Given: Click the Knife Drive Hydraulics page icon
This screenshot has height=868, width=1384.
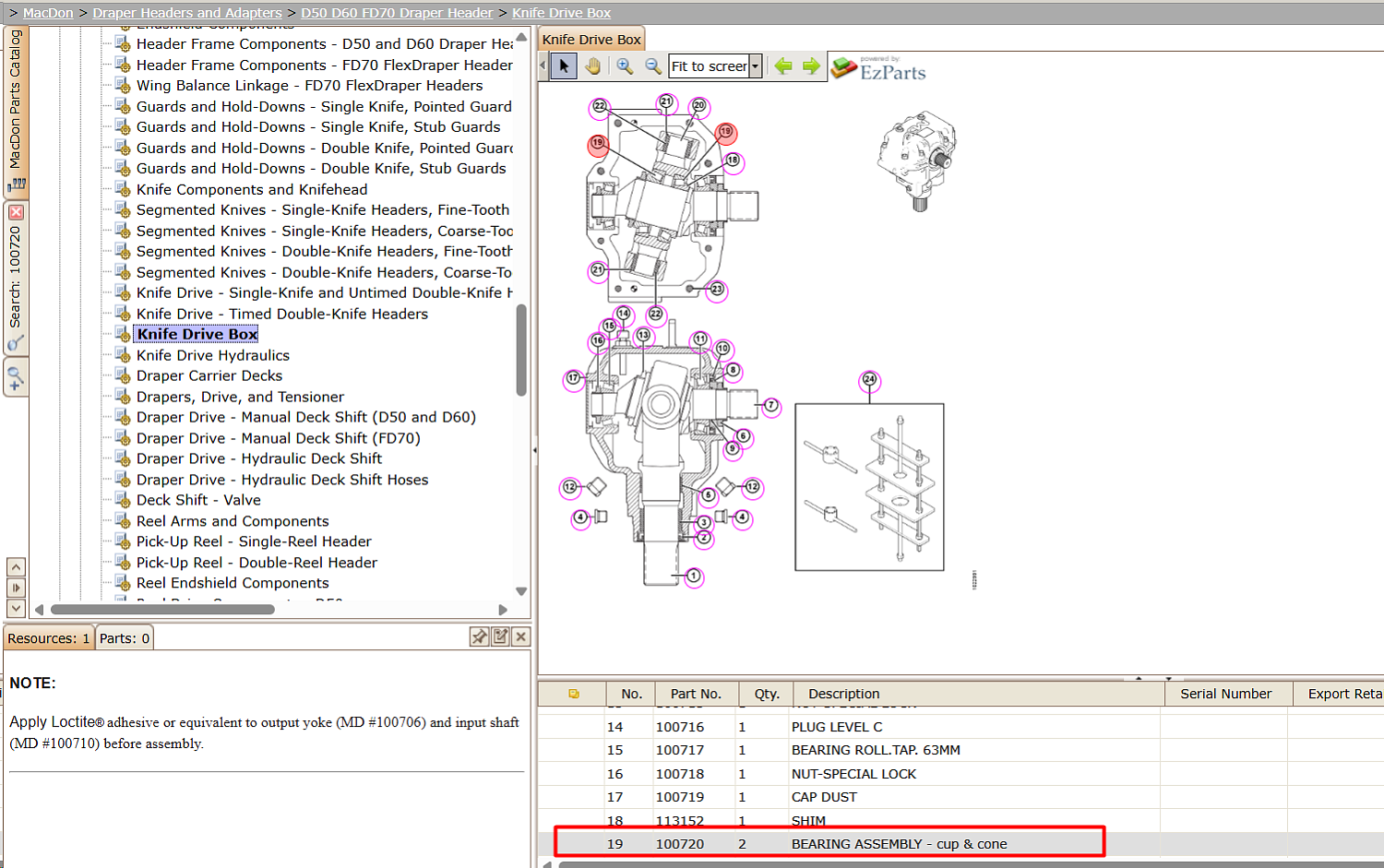Looking at the screenshot, I should click(x=122, y=355).
